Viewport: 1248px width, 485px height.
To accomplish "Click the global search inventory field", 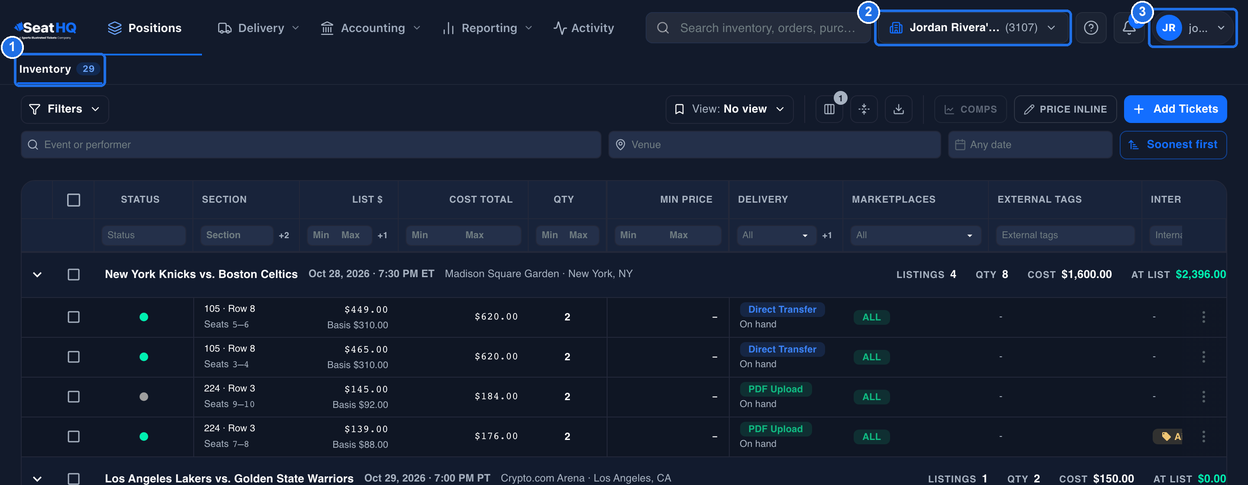I will (x=758, y=28).
